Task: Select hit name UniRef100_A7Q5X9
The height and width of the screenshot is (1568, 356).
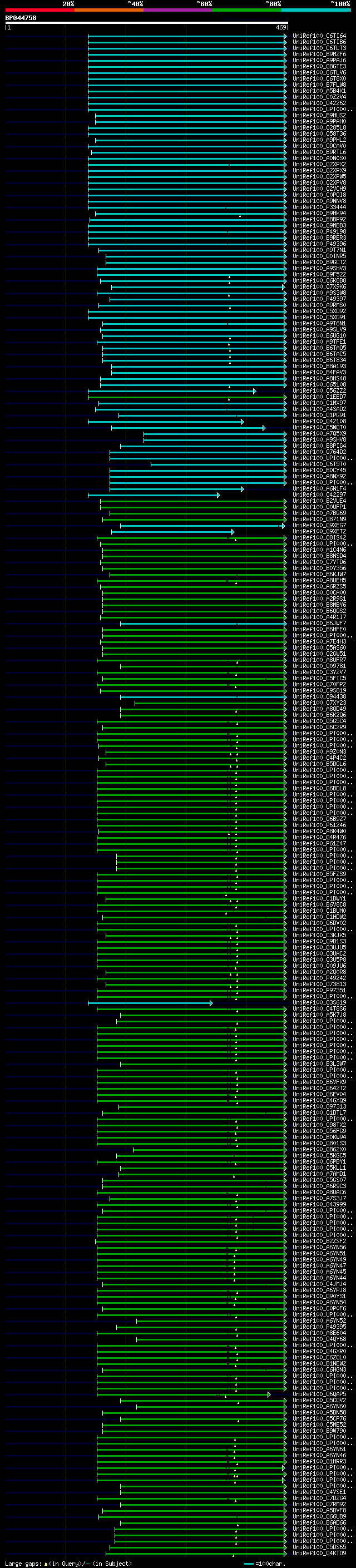Action: 319,433
